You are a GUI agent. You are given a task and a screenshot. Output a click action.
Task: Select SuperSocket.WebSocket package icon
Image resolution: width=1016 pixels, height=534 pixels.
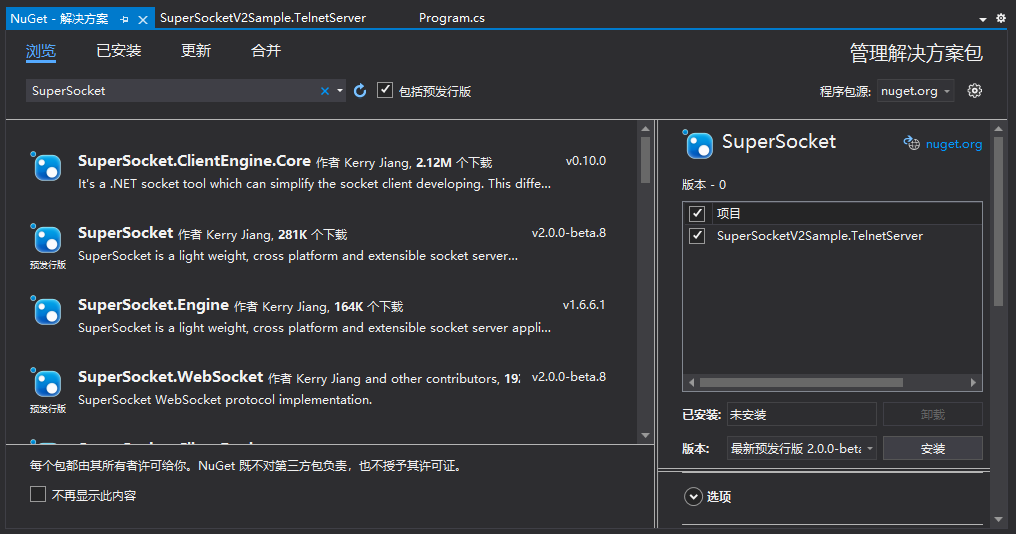tap(47, 382)
